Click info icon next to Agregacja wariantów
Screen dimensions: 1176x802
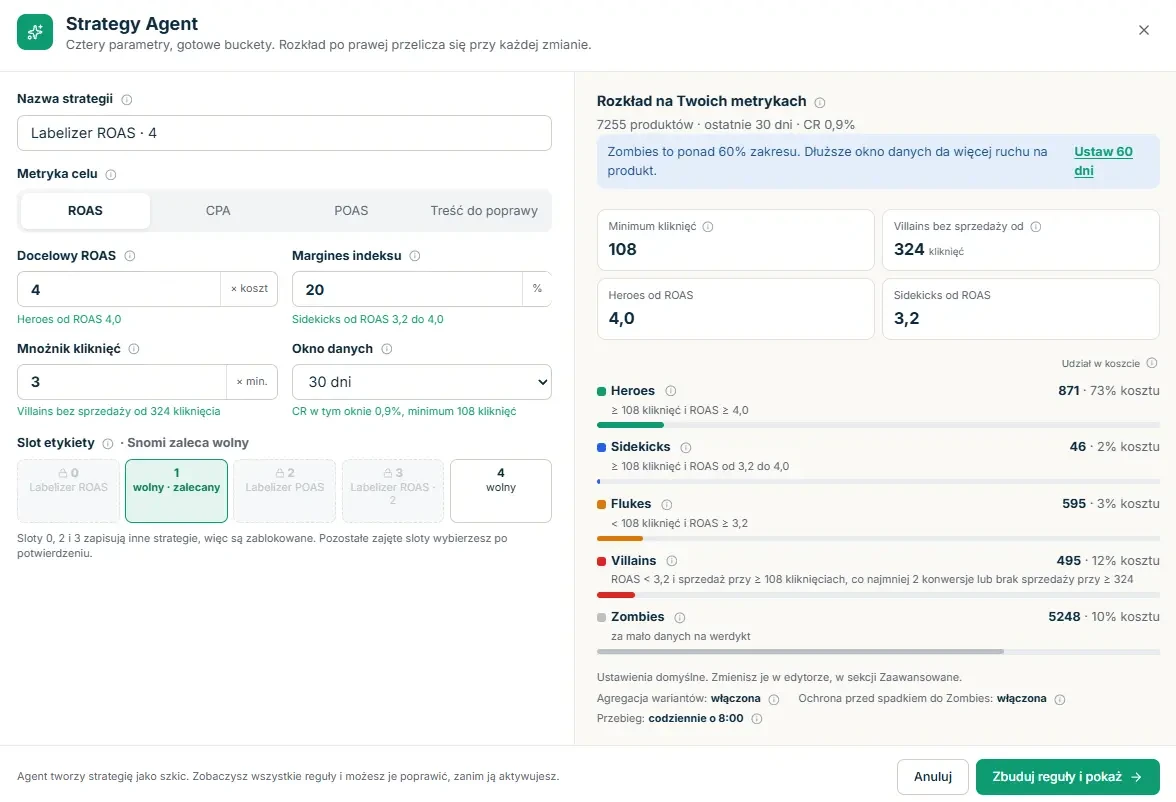point(774,699)
